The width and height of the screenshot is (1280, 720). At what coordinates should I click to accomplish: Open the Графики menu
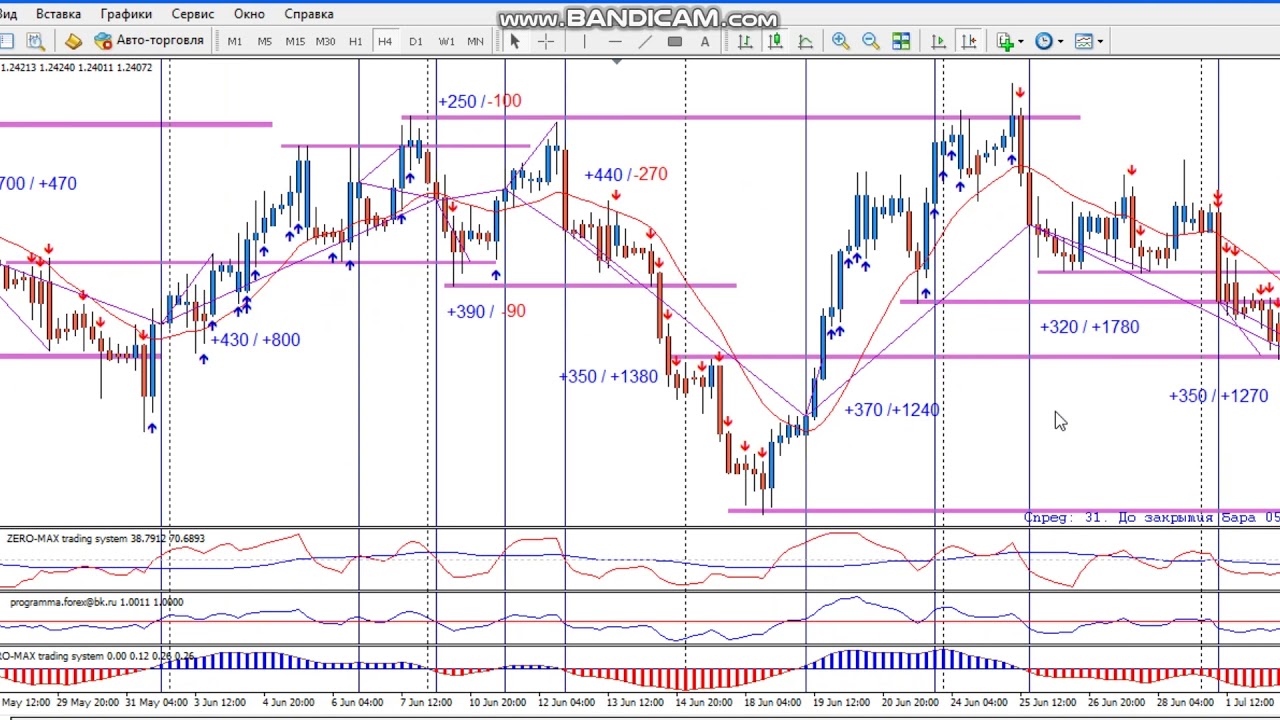coord(126,14)
